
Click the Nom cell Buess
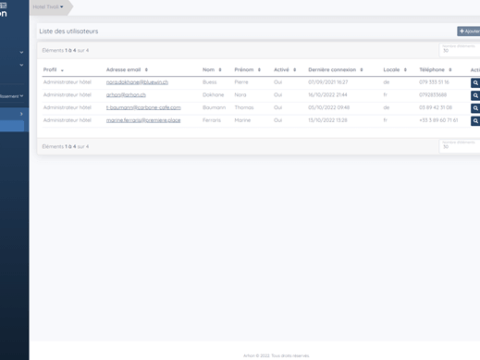(x=209, y=82)
